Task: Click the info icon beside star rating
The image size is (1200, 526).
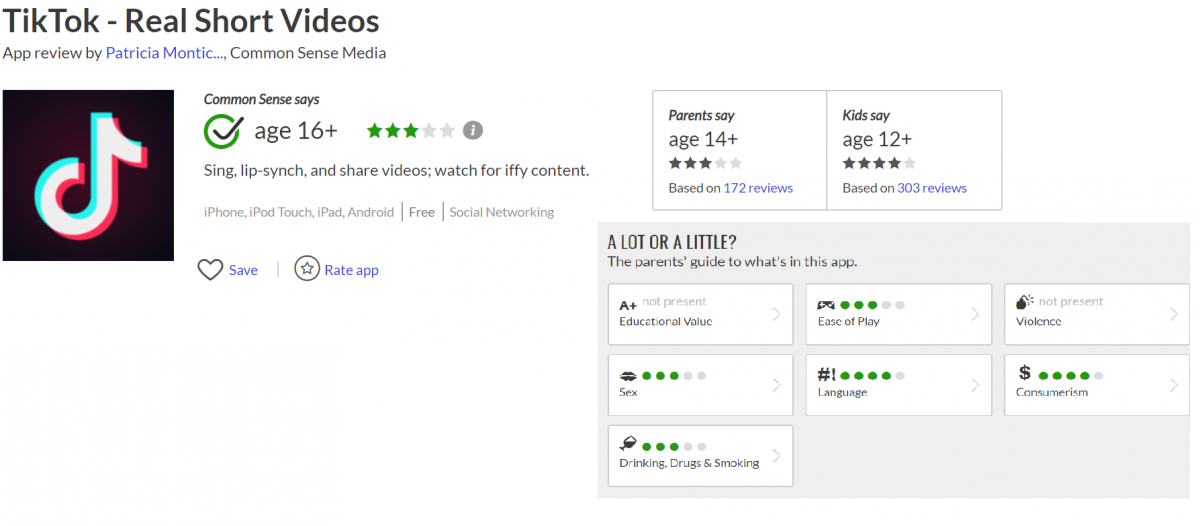Action: pyautogui.click(x=473, y=131)
